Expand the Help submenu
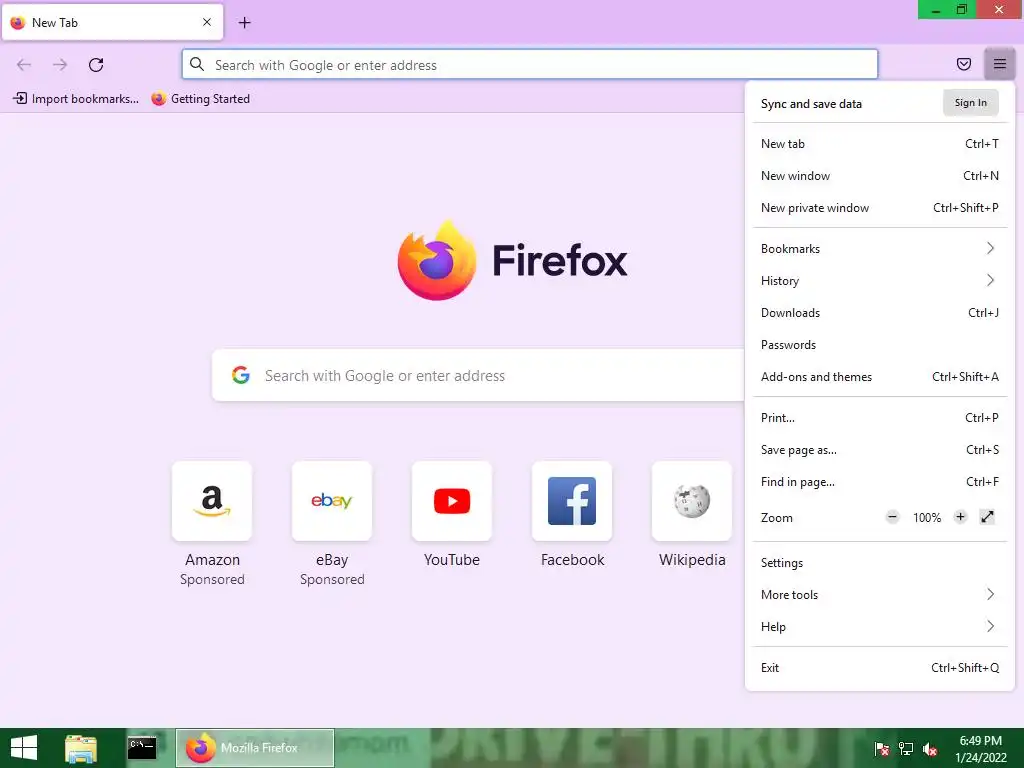The image size is (1024, 768). (x=880, y=627)
